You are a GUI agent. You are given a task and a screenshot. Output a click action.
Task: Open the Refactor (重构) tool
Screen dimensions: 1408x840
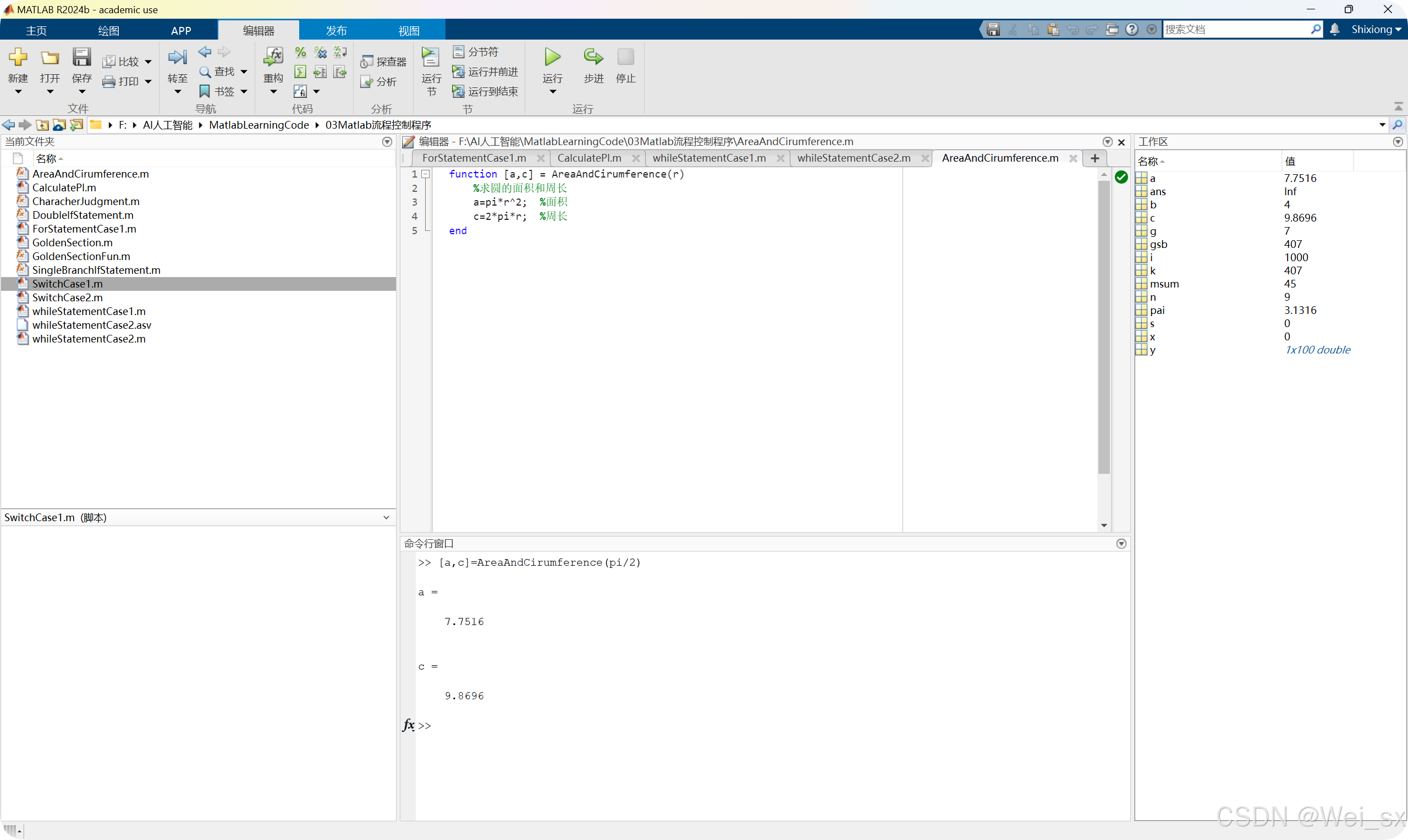click(273, 58)
